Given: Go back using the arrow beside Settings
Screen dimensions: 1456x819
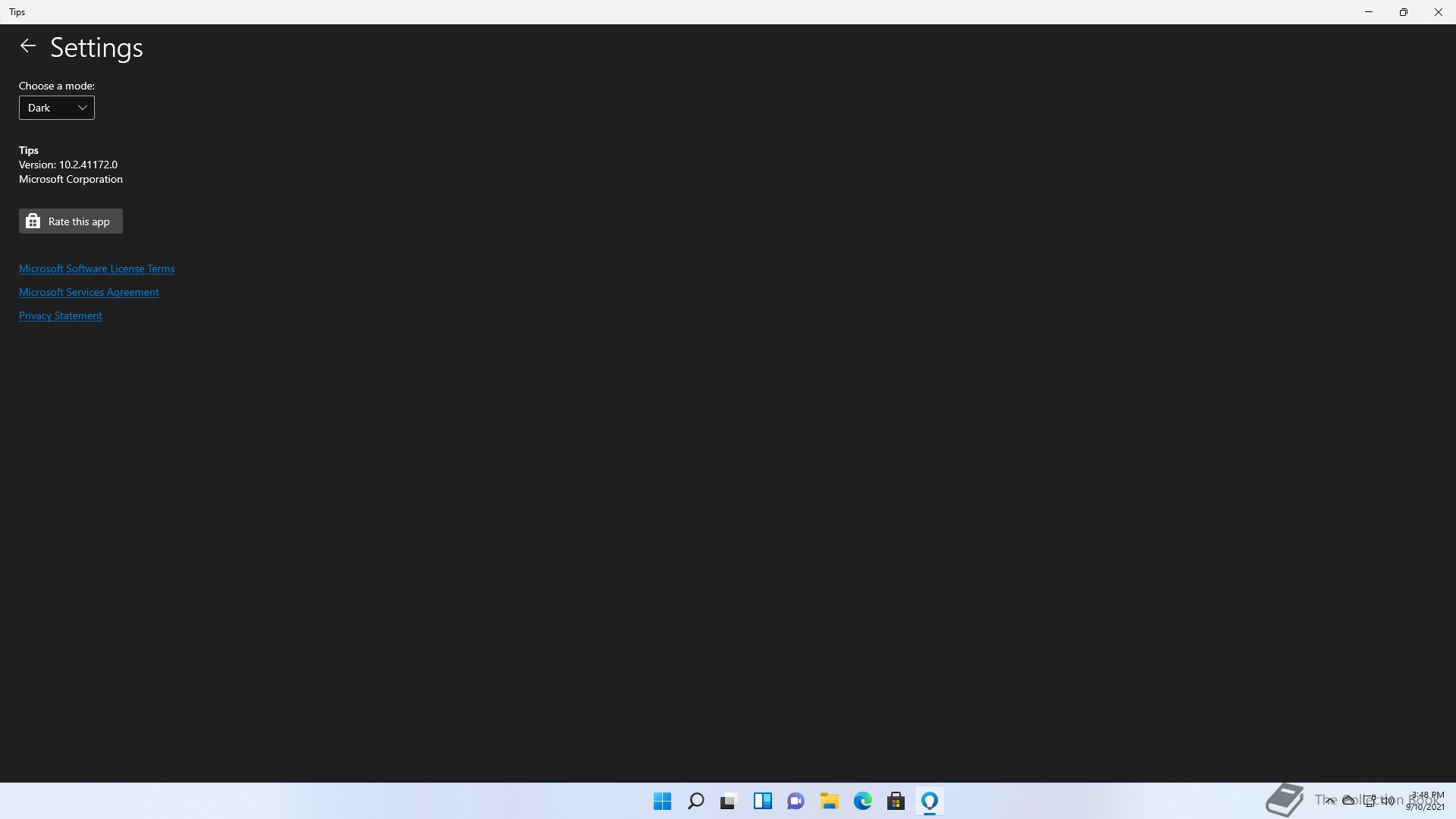Looking at the screenshot, I should (28, 46).
